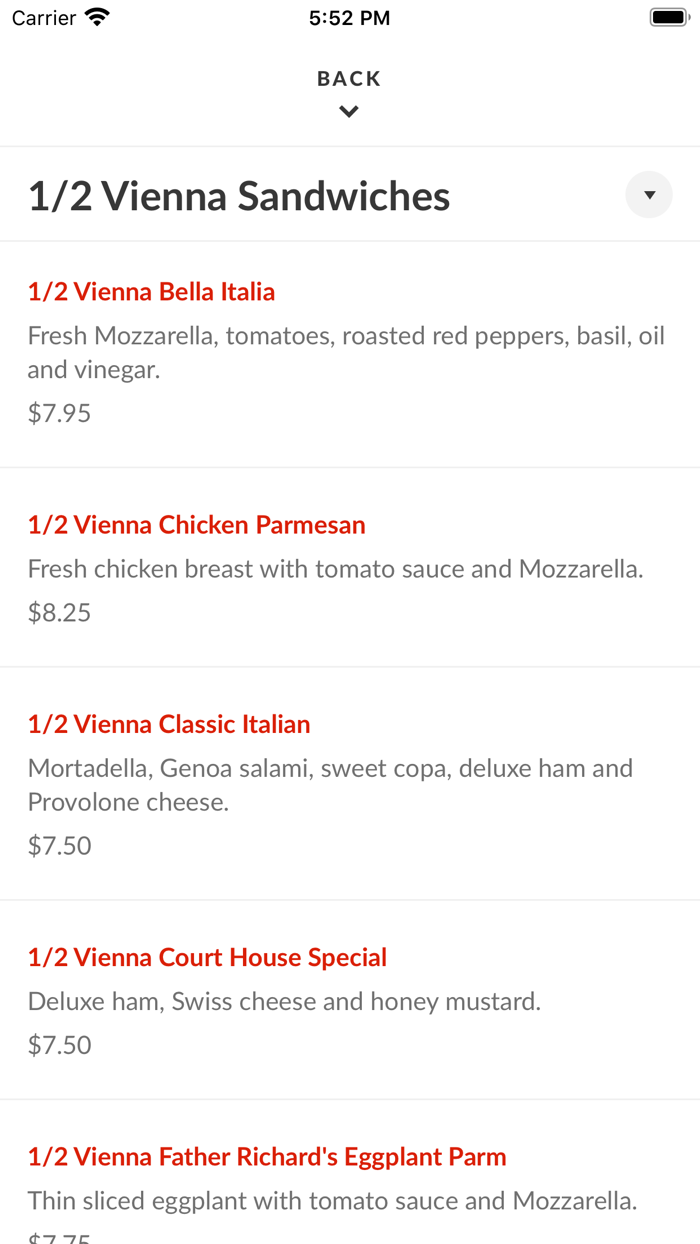The height and width of the screenshot is (1244, 700).
Task: Tap the $8.25 price
Action: 59,612
